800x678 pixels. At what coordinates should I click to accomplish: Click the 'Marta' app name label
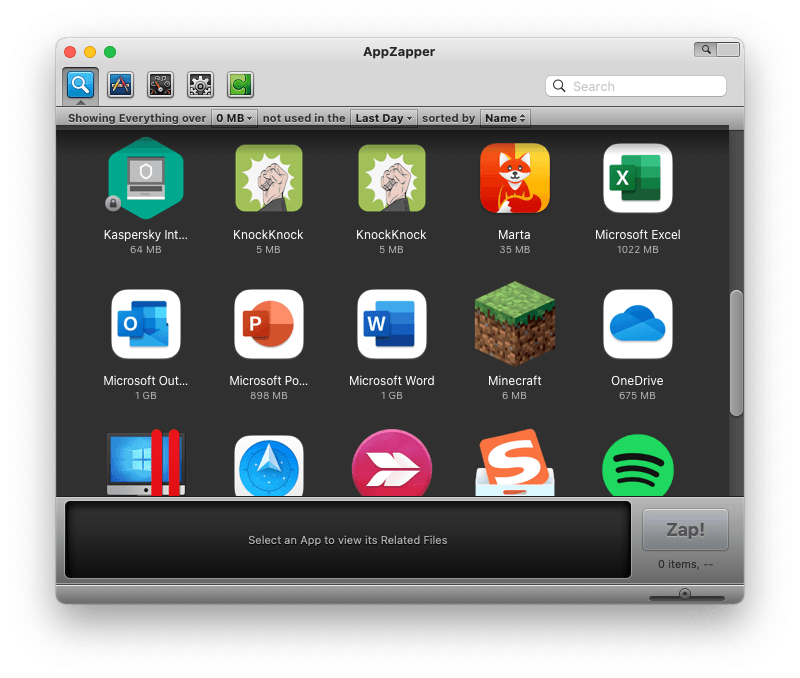[514, 235]
